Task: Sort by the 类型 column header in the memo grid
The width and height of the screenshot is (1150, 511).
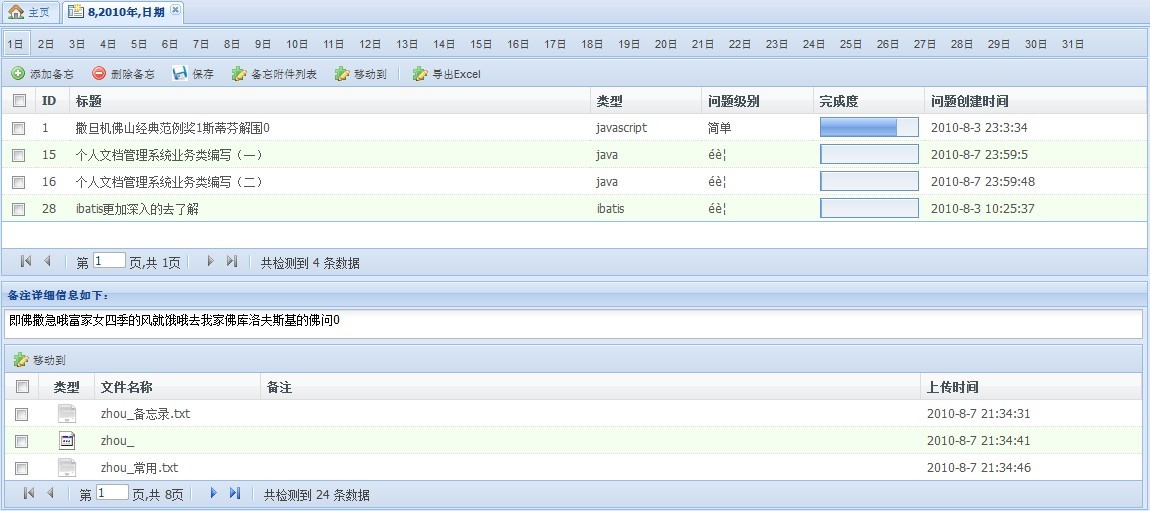Action: [645, 101]
